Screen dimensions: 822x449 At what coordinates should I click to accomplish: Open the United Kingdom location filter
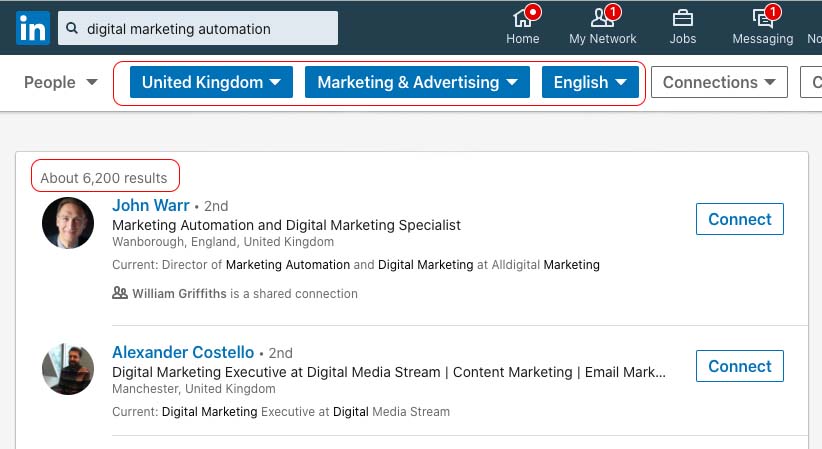[x=211, y=83]
